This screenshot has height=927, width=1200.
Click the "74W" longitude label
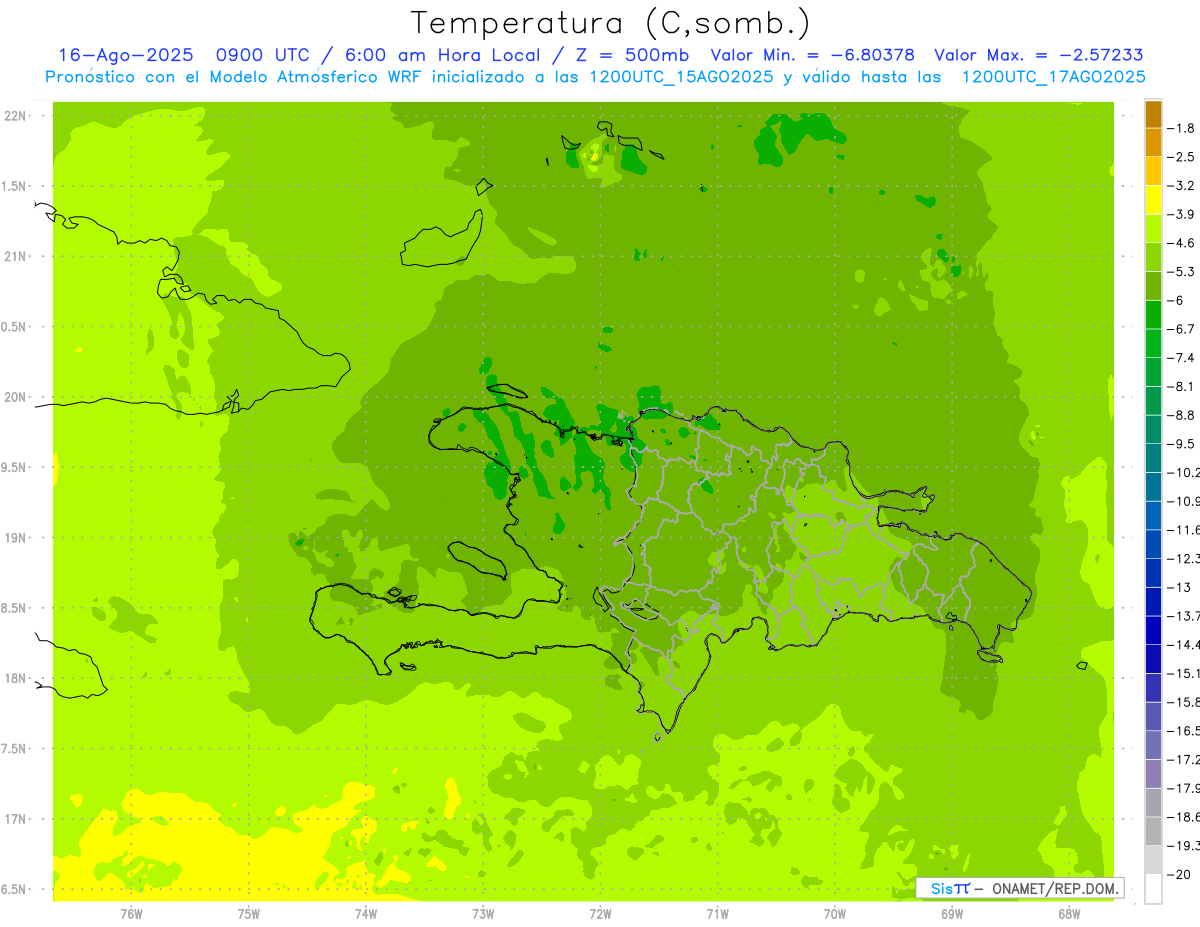pos(366,914)
